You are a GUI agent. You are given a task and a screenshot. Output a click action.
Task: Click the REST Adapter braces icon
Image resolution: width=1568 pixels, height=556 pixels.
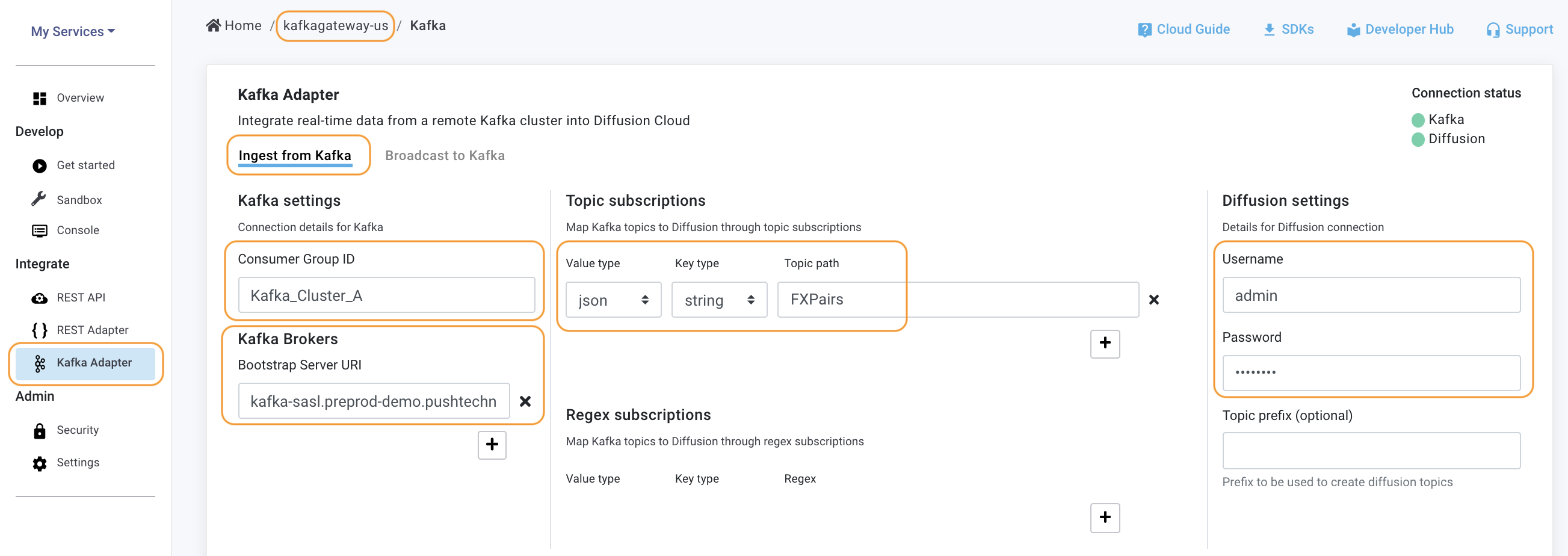(x=40, y=330)
